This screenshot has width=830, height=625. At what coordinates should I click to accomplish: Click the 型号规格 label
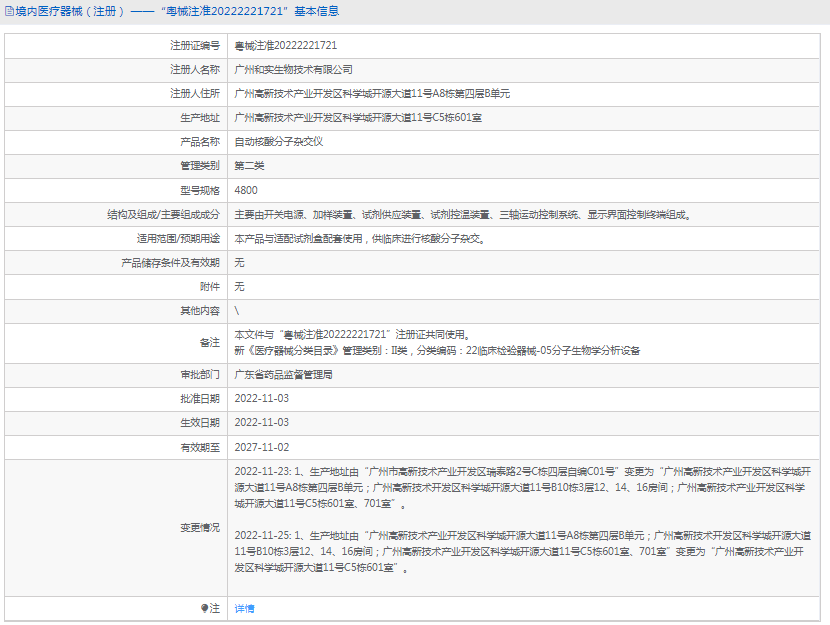coord(200,191)
